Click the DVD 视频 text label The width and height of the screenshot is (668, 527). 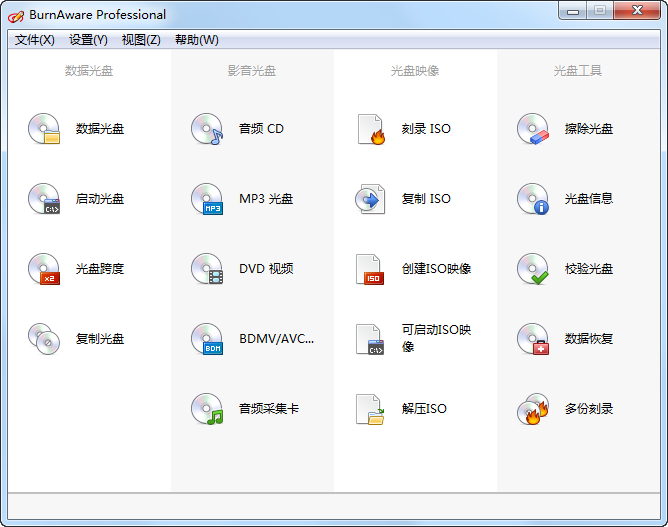tap(266, 269)
